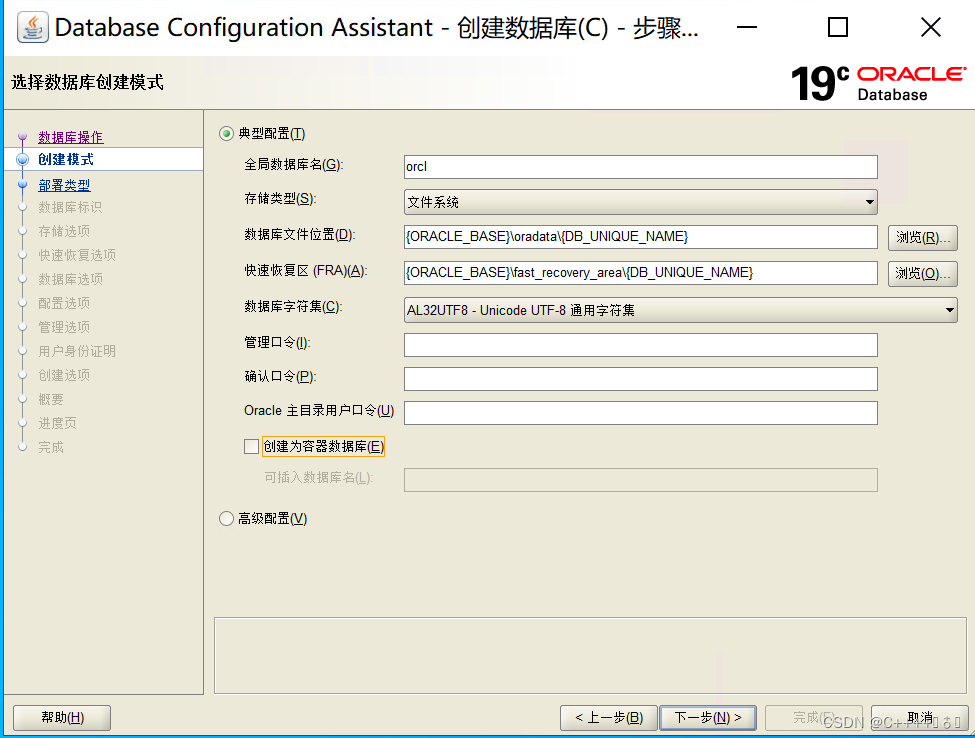Select the 创建模式 step in sidebar

pos(66,159)
